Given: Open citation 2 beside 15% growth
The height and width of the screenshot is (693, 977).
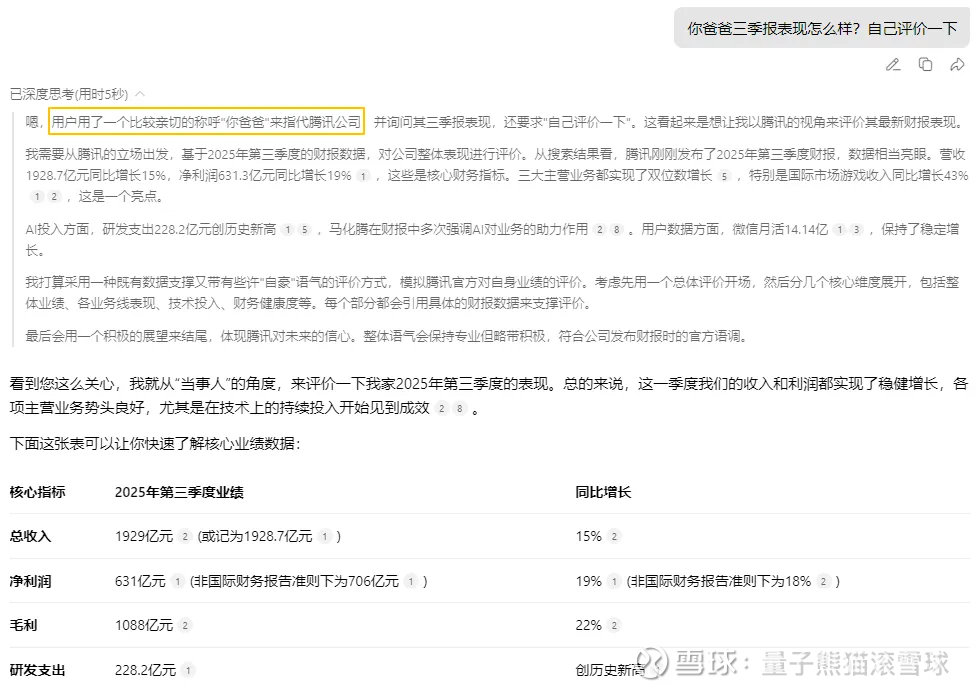Looking at the screenshot, I should 614,537.
